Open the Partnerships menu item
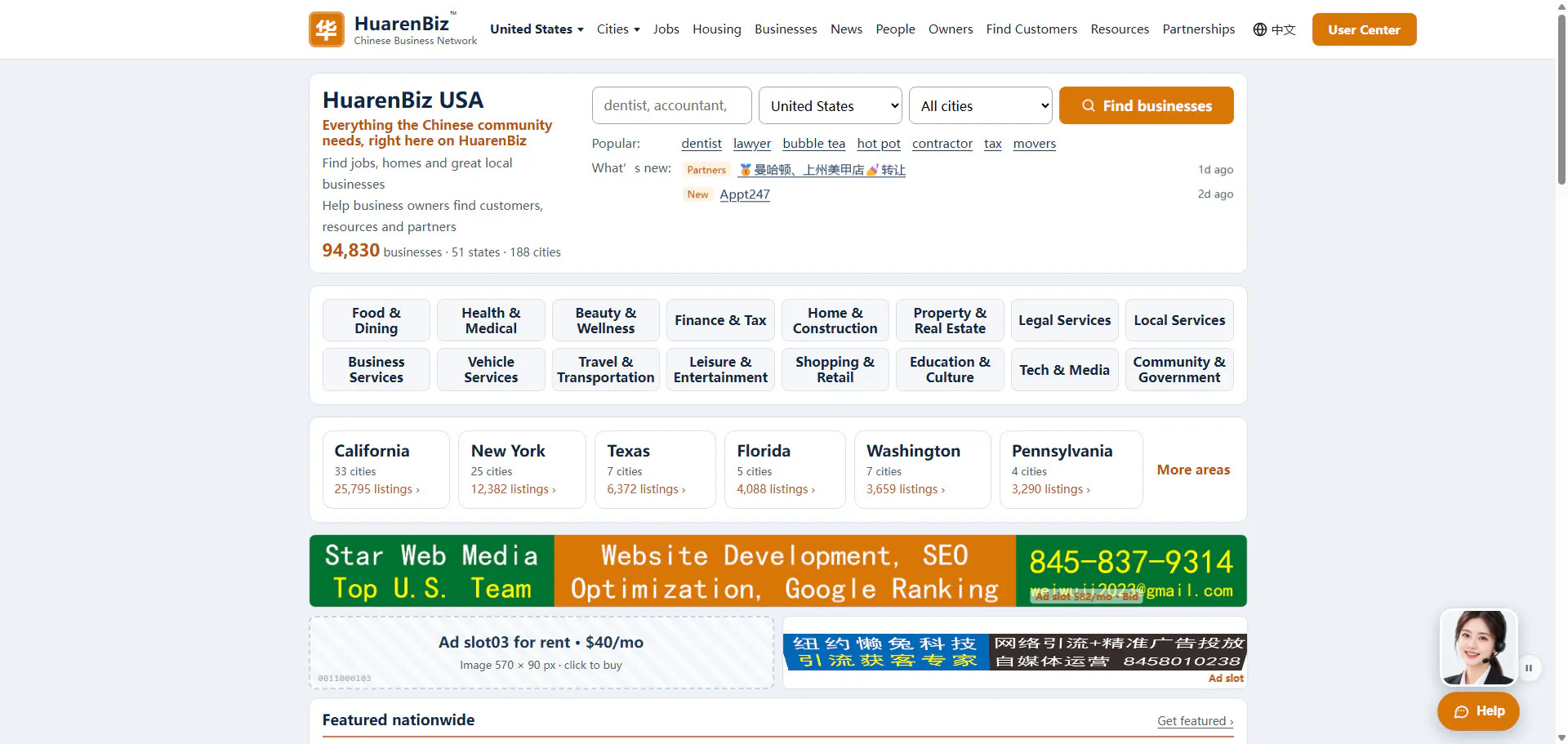1568x744 pixels. pyautogui.click(x=1198, y=29)
